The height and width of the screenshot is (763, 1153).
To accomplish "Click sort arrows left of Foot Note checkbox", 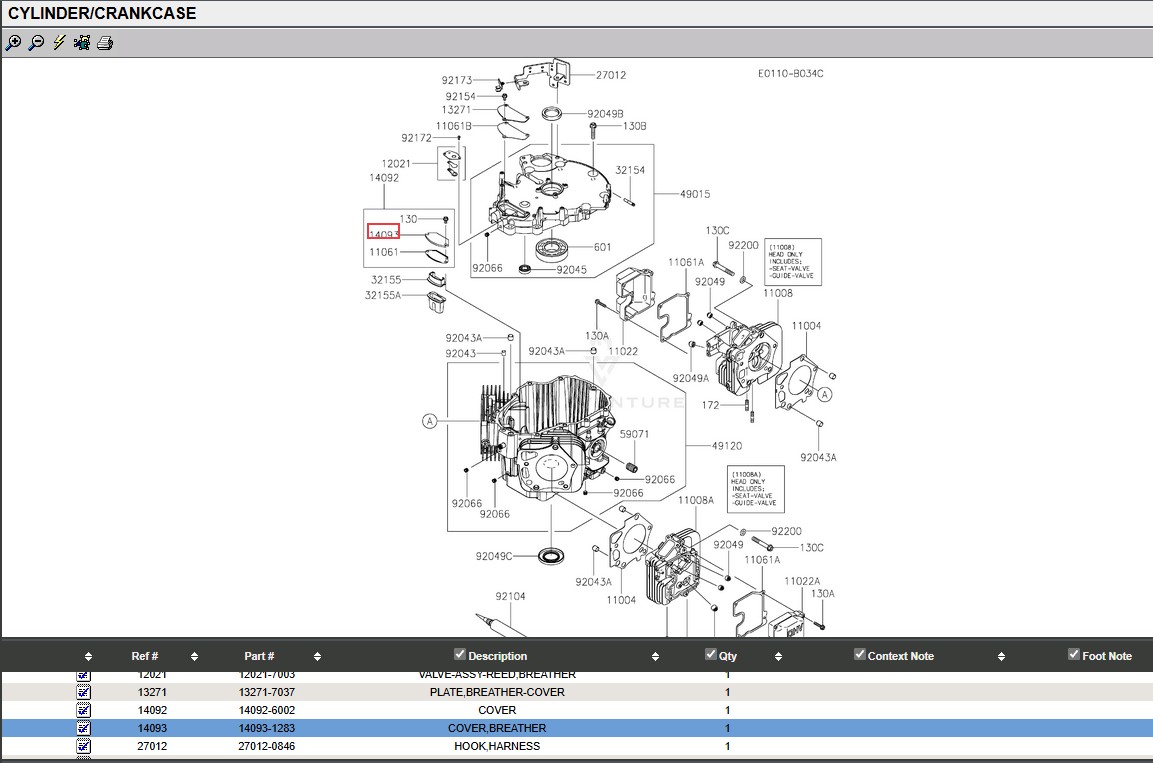I will coord(1001,657).
